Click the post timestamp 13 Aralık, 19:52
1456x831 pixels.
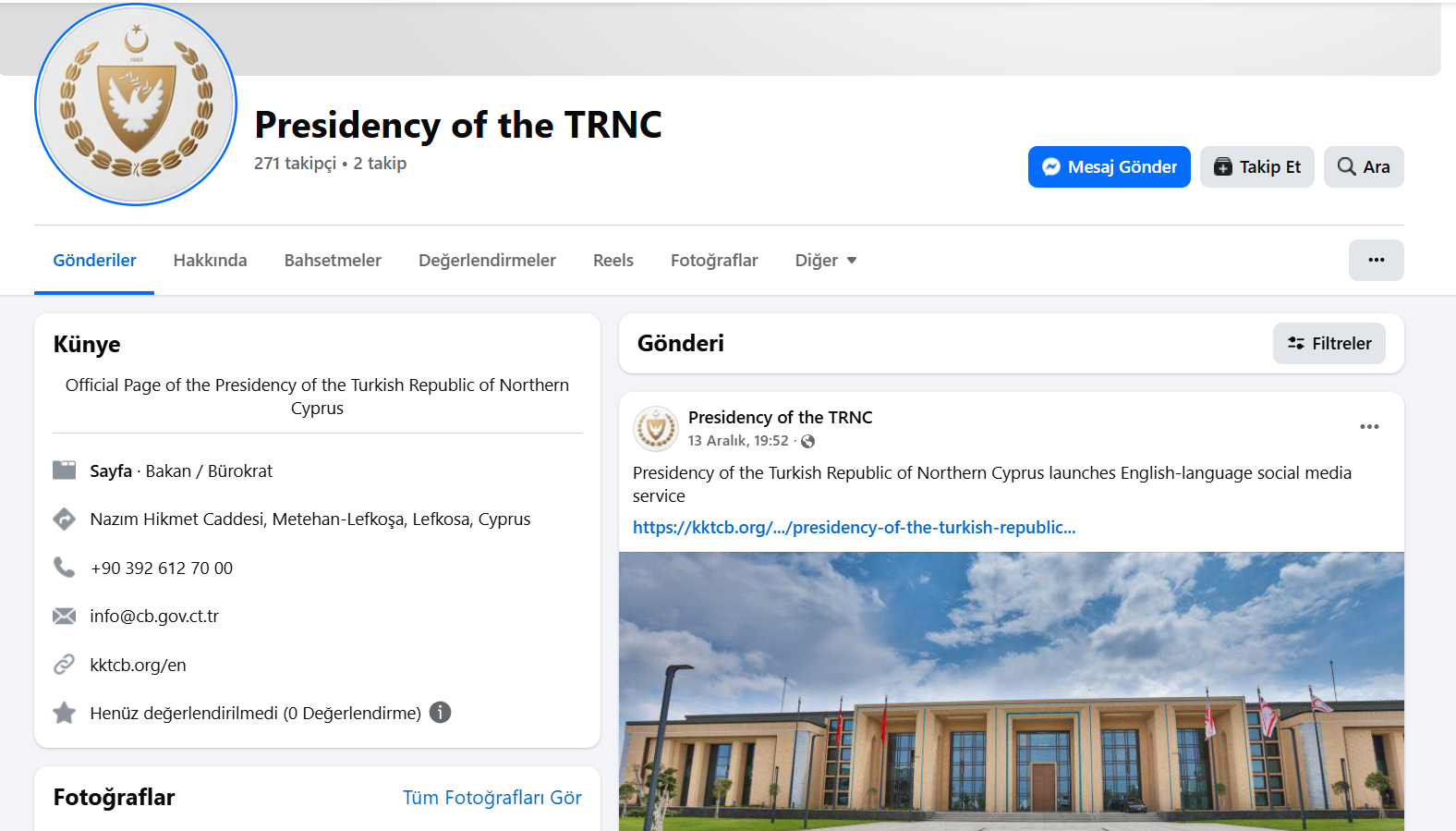737,441
